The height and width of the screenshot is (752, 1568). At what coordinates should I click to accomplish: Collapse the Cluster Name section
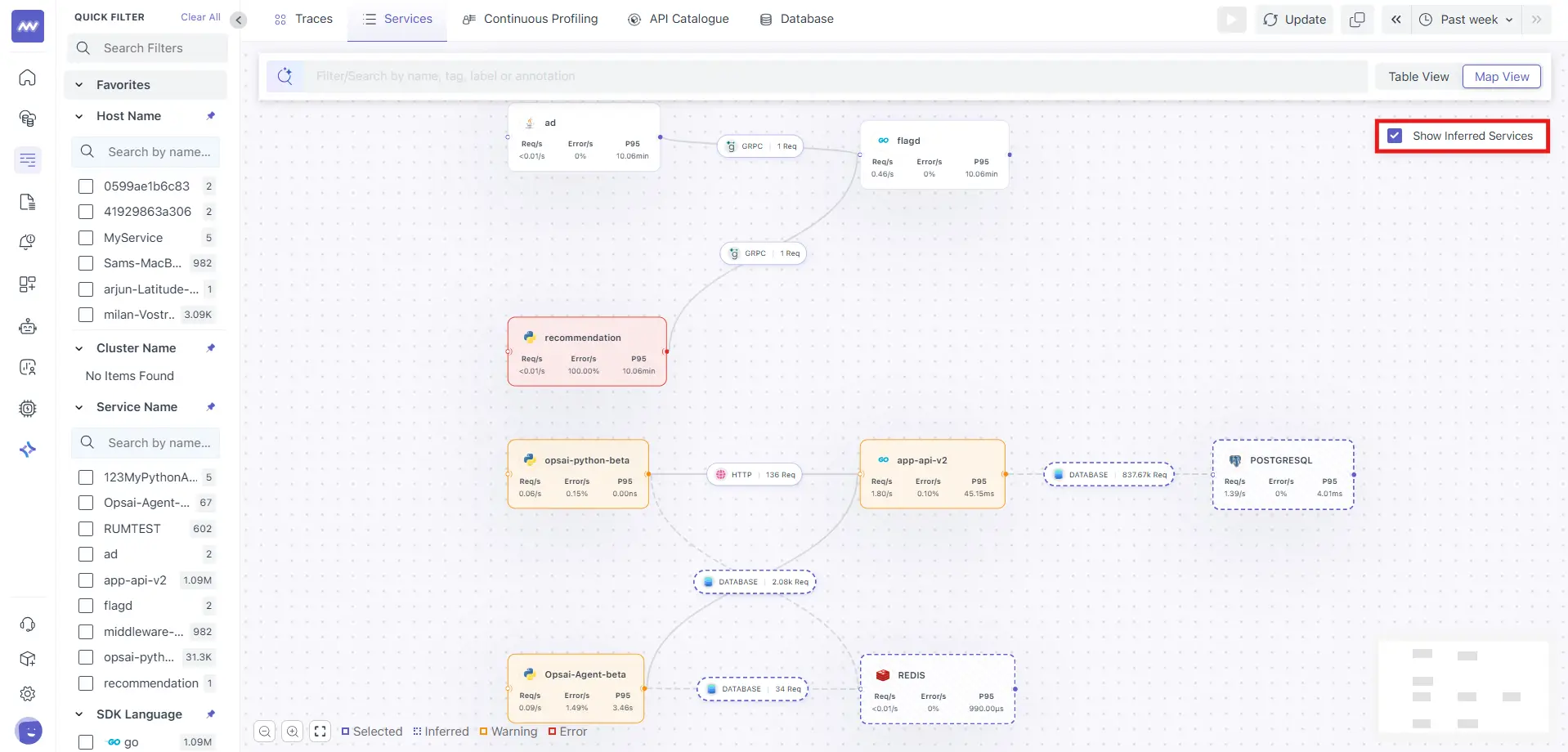79,348
